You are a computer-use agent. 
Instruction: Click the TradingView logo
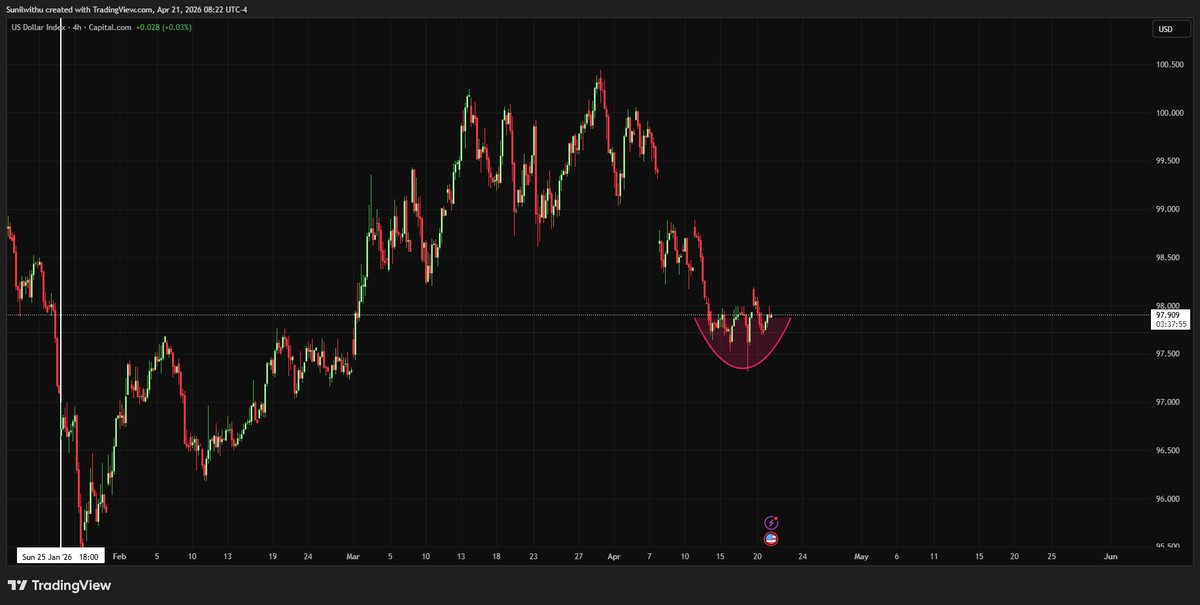[60, 585]
